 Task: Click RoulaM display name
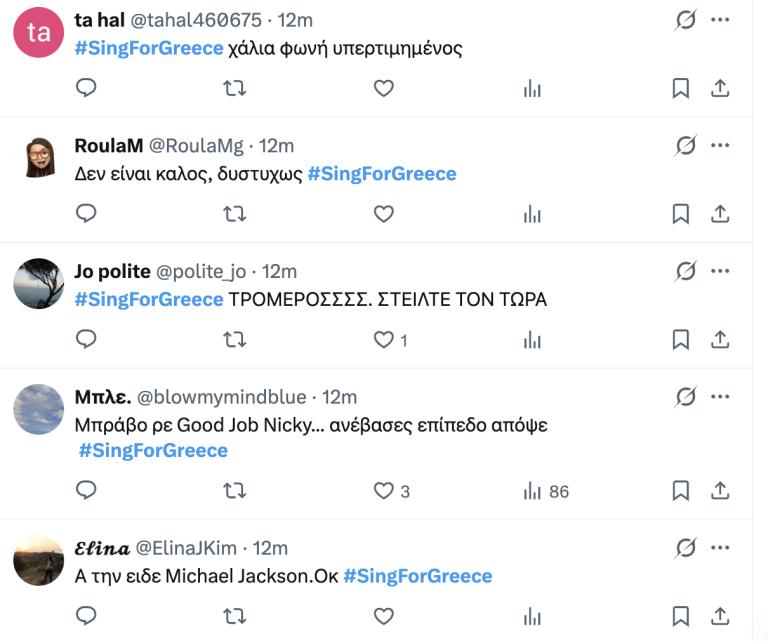pyautogui.click(x=109, y=146)
